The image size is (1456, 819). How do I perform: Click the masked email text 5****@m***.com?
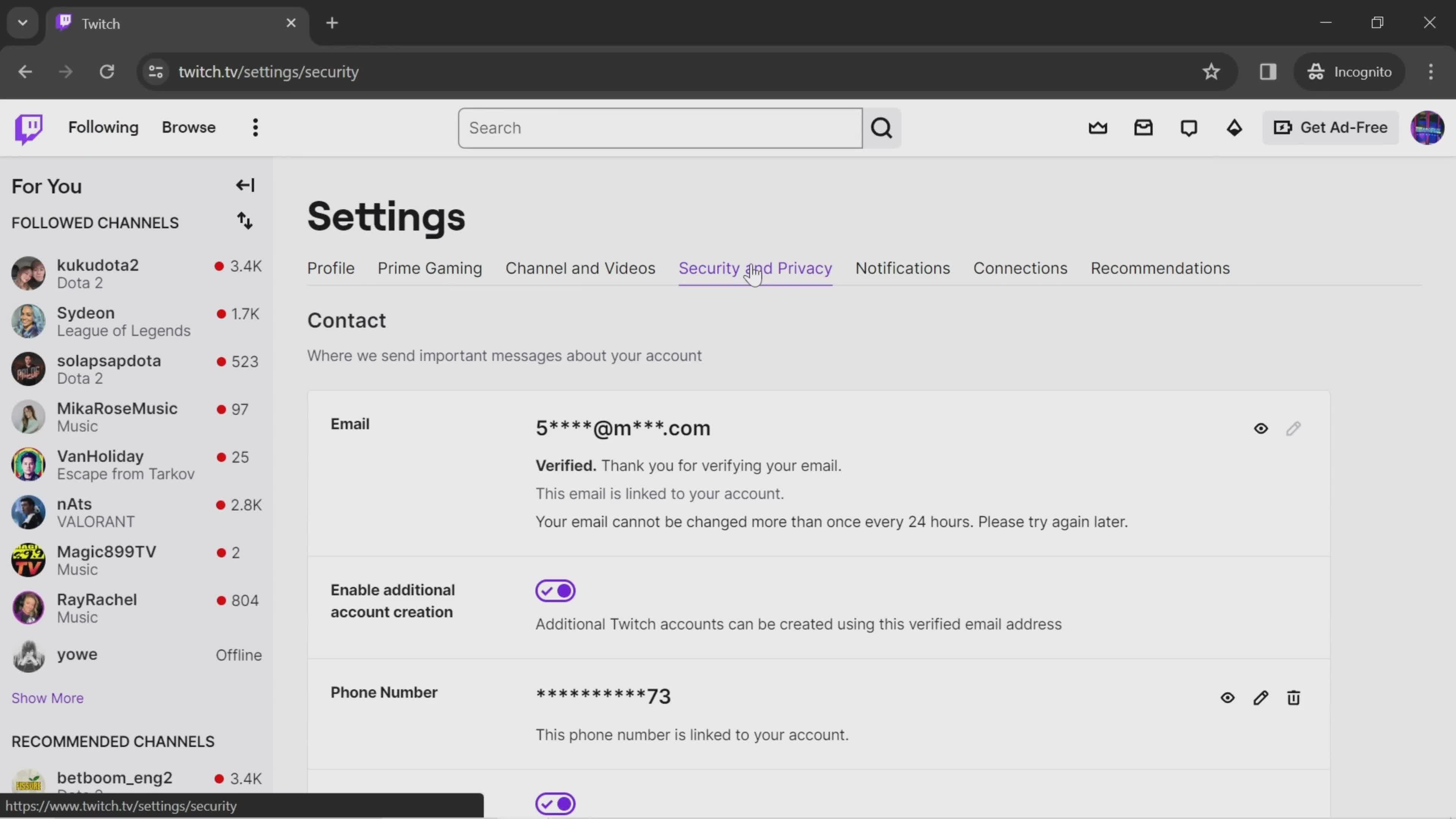[623, 428]
